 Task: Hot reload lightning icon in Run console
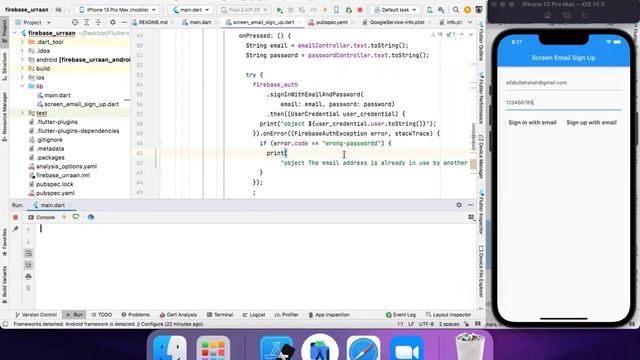tap(64, 217)
